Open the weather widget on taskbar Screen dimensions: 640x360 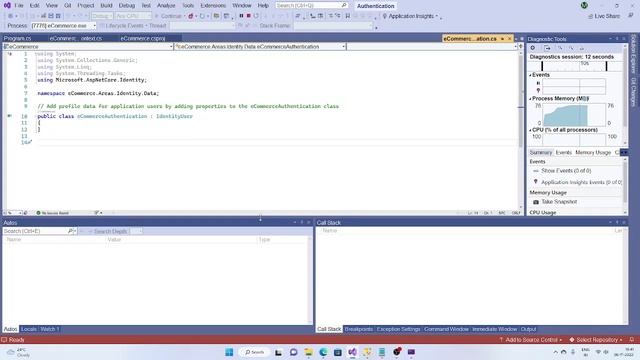pos(18,352)
